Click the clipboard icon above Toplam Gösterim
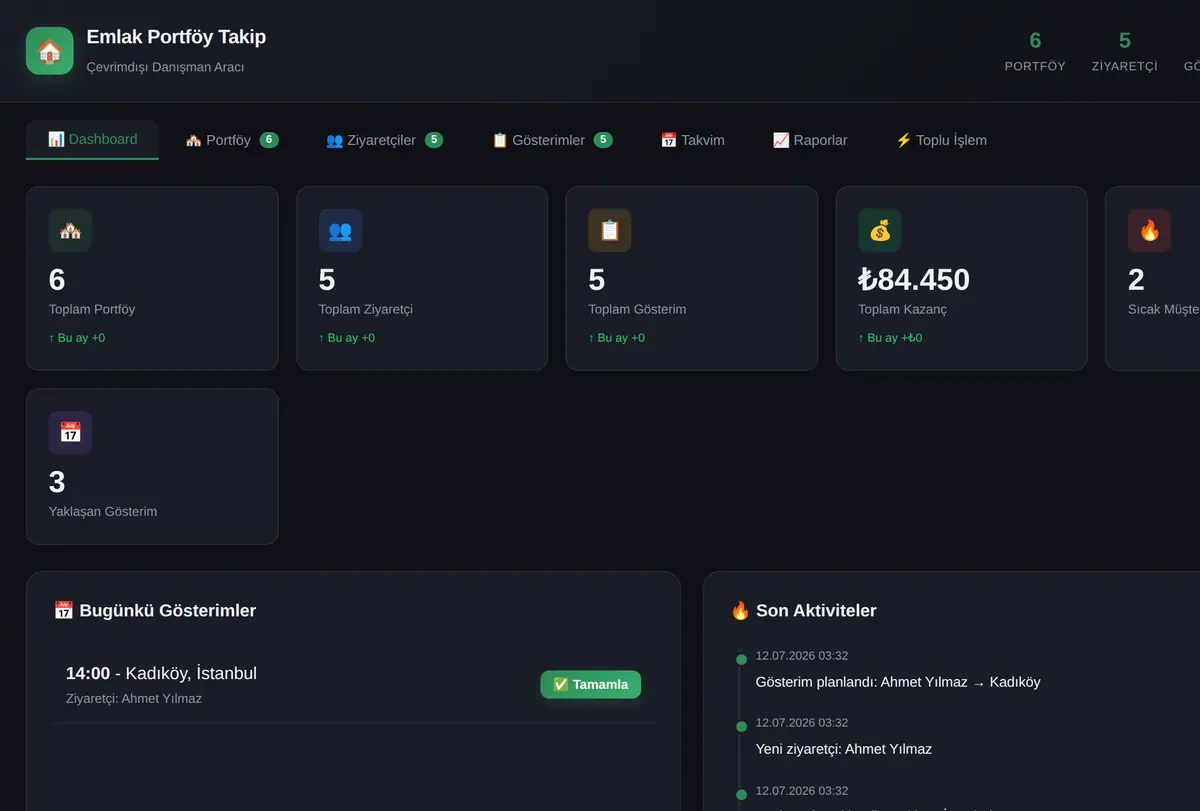Viewport: 1200px width, 811px height. [610, 230]
